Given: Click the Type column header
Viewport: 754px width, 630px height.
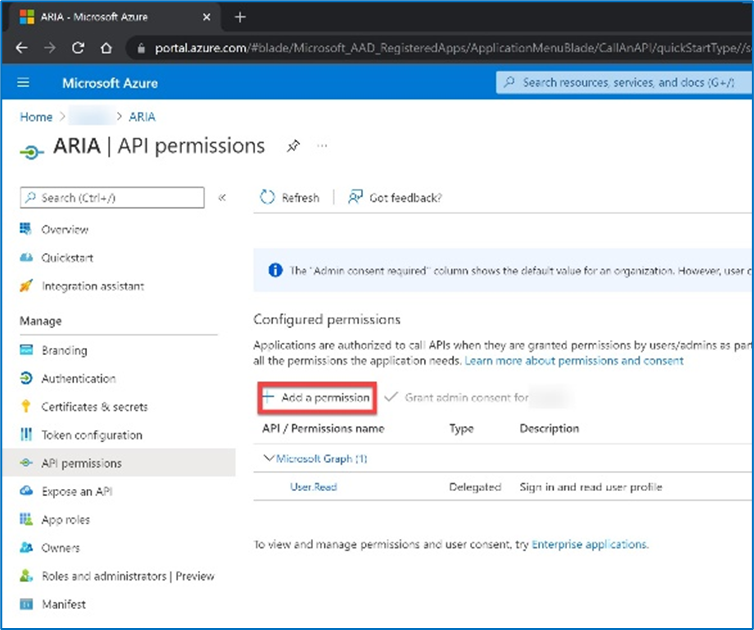Looking at the screenshot, I should pos(461,428).
